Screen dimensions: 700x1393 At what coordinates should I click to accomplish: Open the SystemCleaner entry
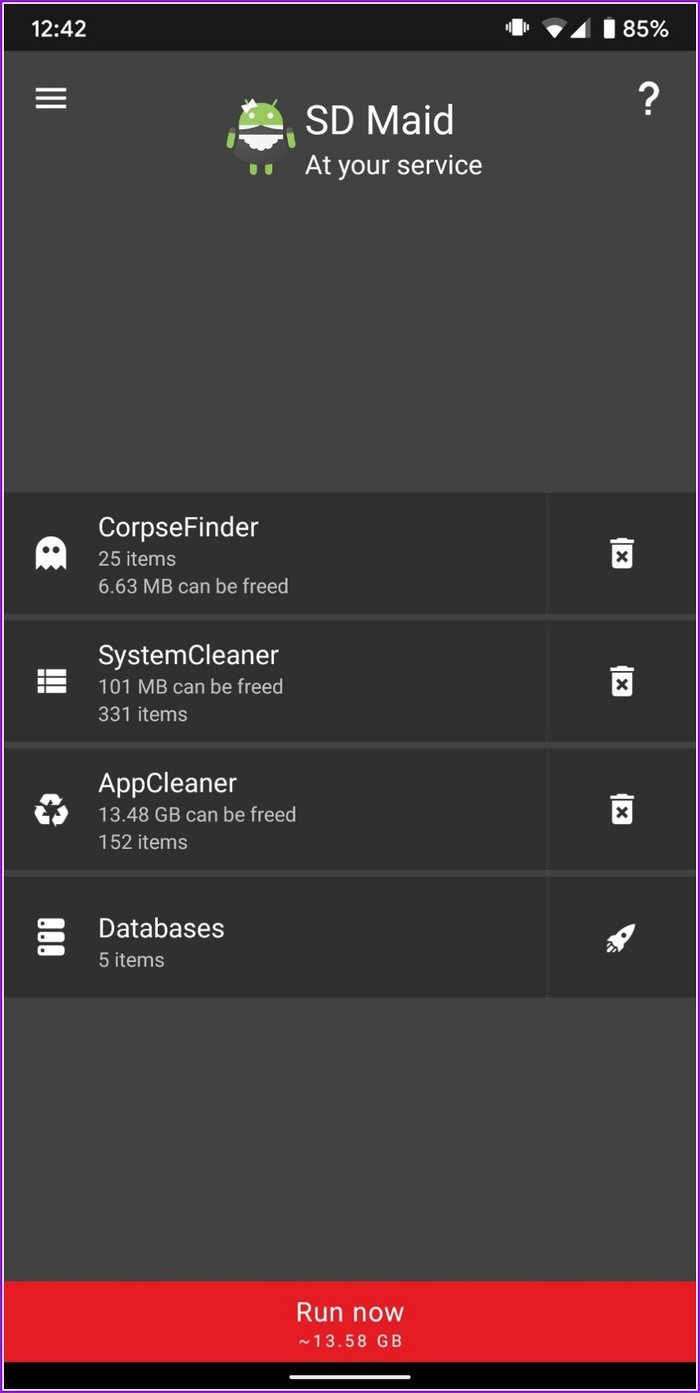click(x=275, y=681)
